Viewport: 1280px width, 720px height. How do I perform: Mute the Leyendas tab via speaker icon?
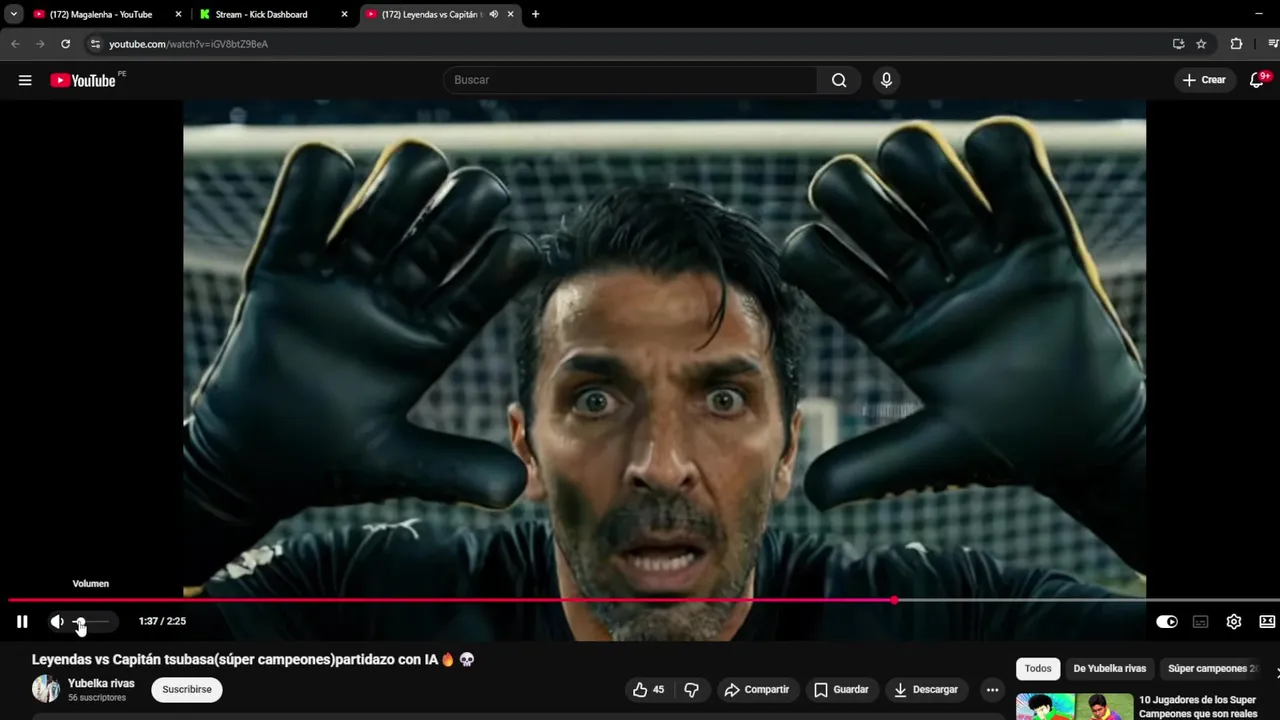[x=493, y=14]
